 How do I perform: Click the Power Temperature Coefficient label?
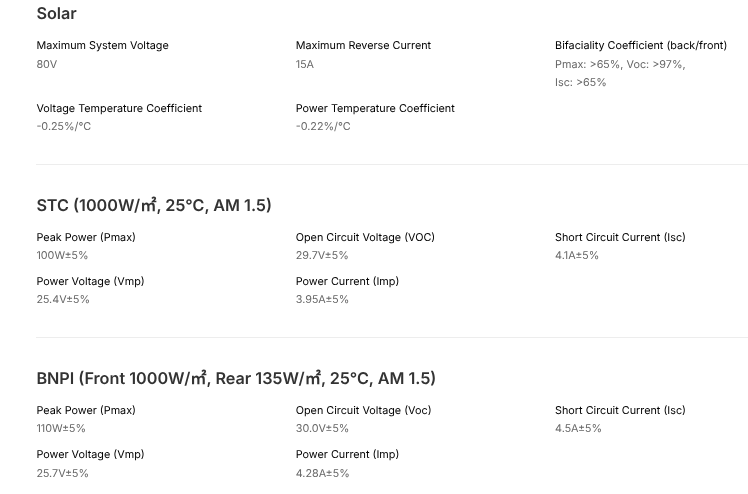[x=375, y=108]
